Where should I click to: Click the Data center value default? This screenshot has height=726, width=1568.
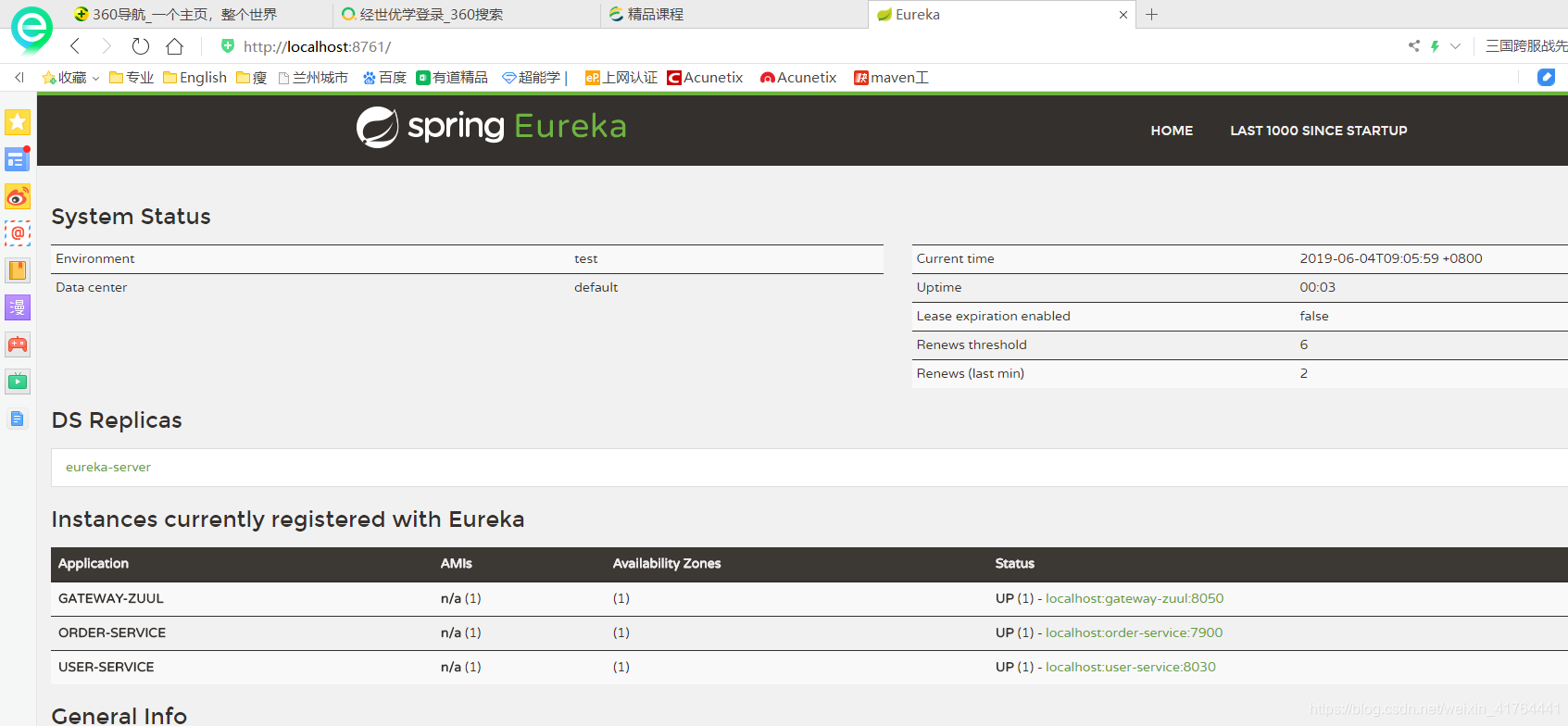(x=596, y=287)
